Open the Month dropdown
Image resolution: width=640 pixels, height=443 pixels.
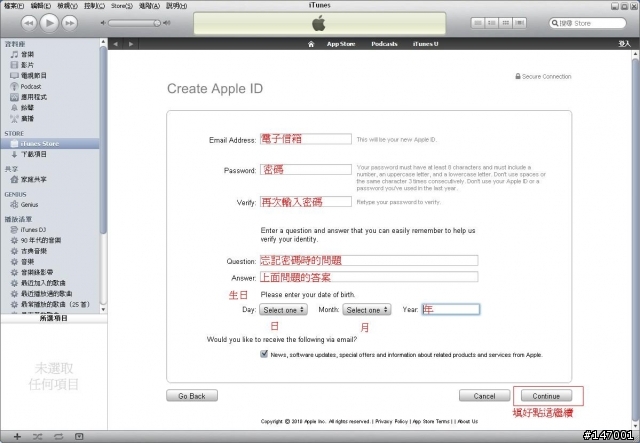[367, 310]
